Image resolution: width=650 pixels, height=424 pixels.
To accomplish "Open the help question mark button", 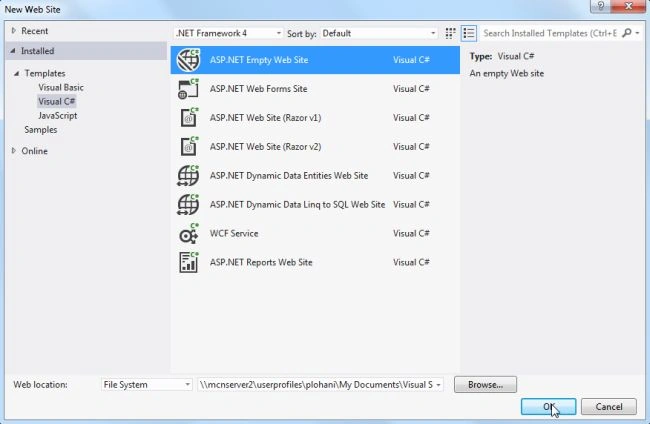I will [x=601, y=6].
